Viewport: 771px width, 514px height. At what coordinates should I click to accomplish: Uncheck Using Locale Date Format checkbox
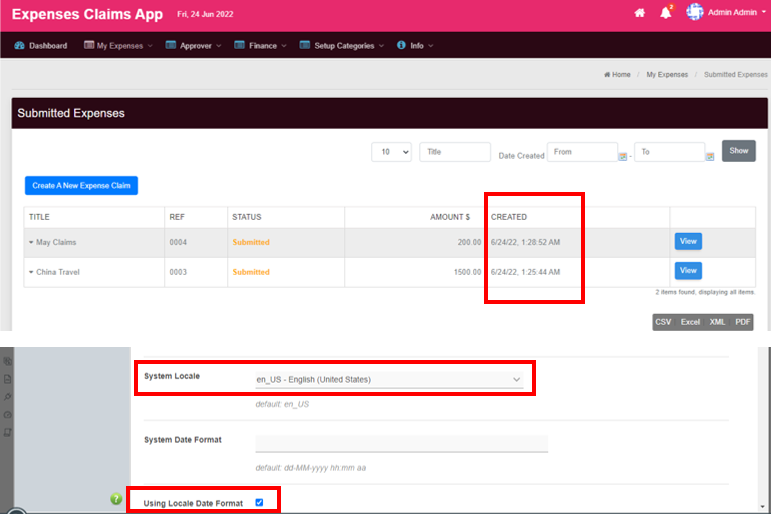point(259,502)
